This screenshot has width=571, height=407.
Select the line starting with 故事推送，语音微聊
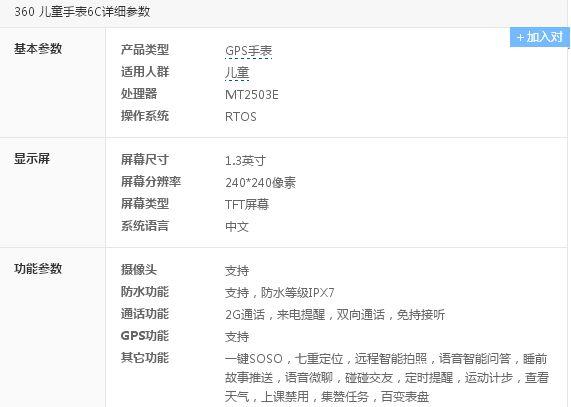[x=387, y=378]
